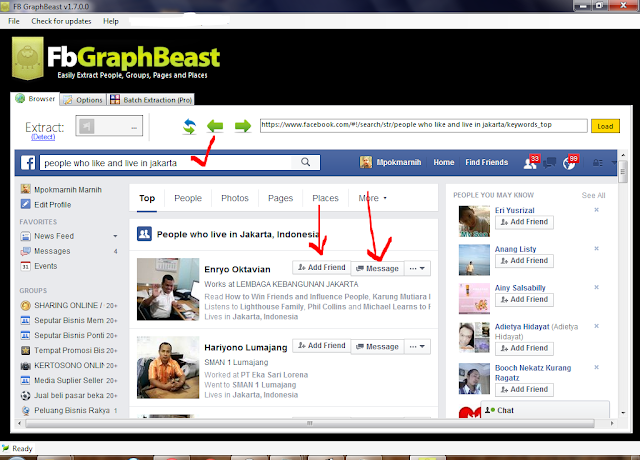Click the privacy shortcuts lock icon
The width and height of the screenshot is (640, 460).
[598, 163]
